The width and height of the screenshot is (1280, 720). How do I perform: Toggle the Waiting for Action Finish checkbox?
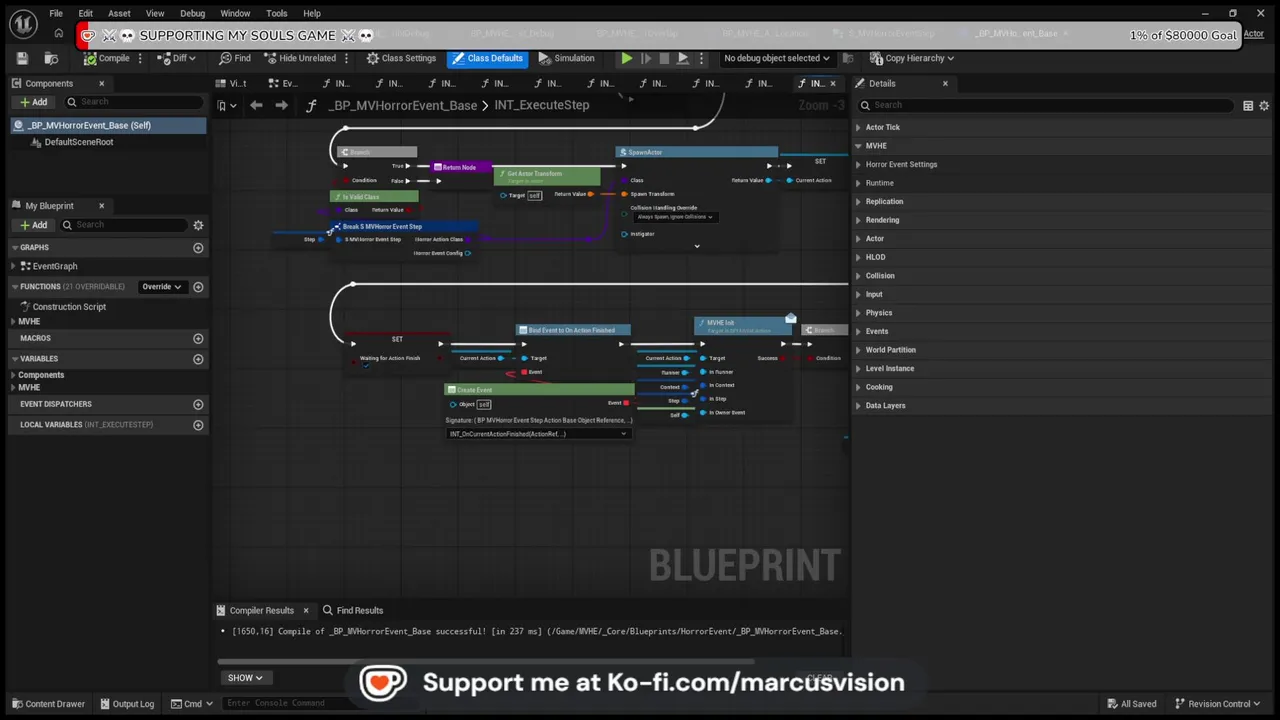[365, 366]
